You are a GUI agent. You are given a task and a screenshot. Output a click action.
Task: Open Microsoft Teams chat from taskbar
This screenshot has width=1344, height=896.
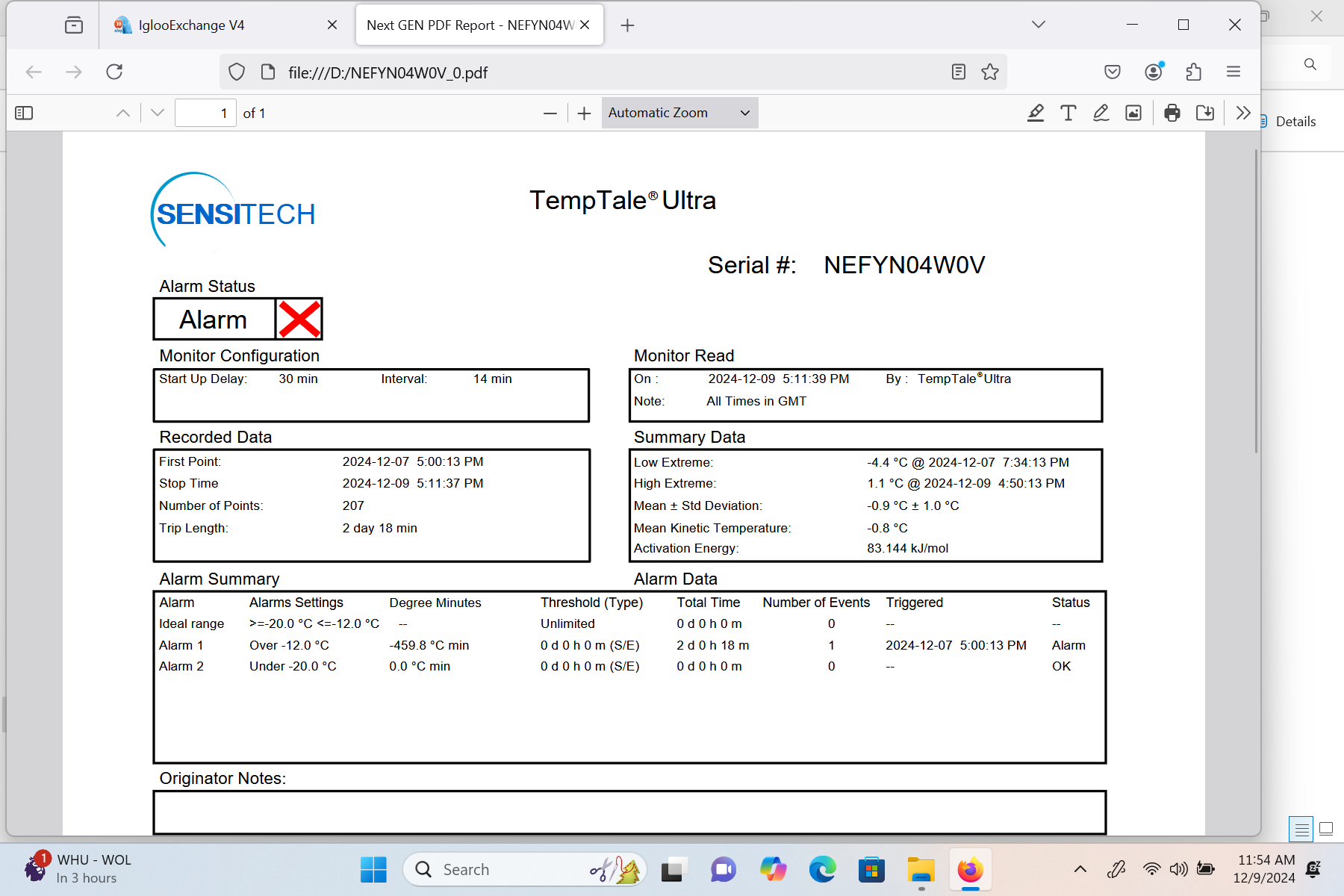(723, 870)
